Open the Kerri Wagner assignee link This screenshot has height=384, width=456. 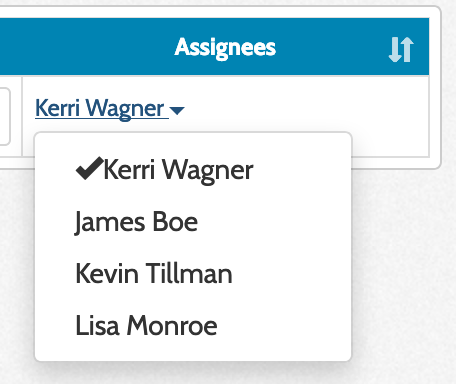100,108
